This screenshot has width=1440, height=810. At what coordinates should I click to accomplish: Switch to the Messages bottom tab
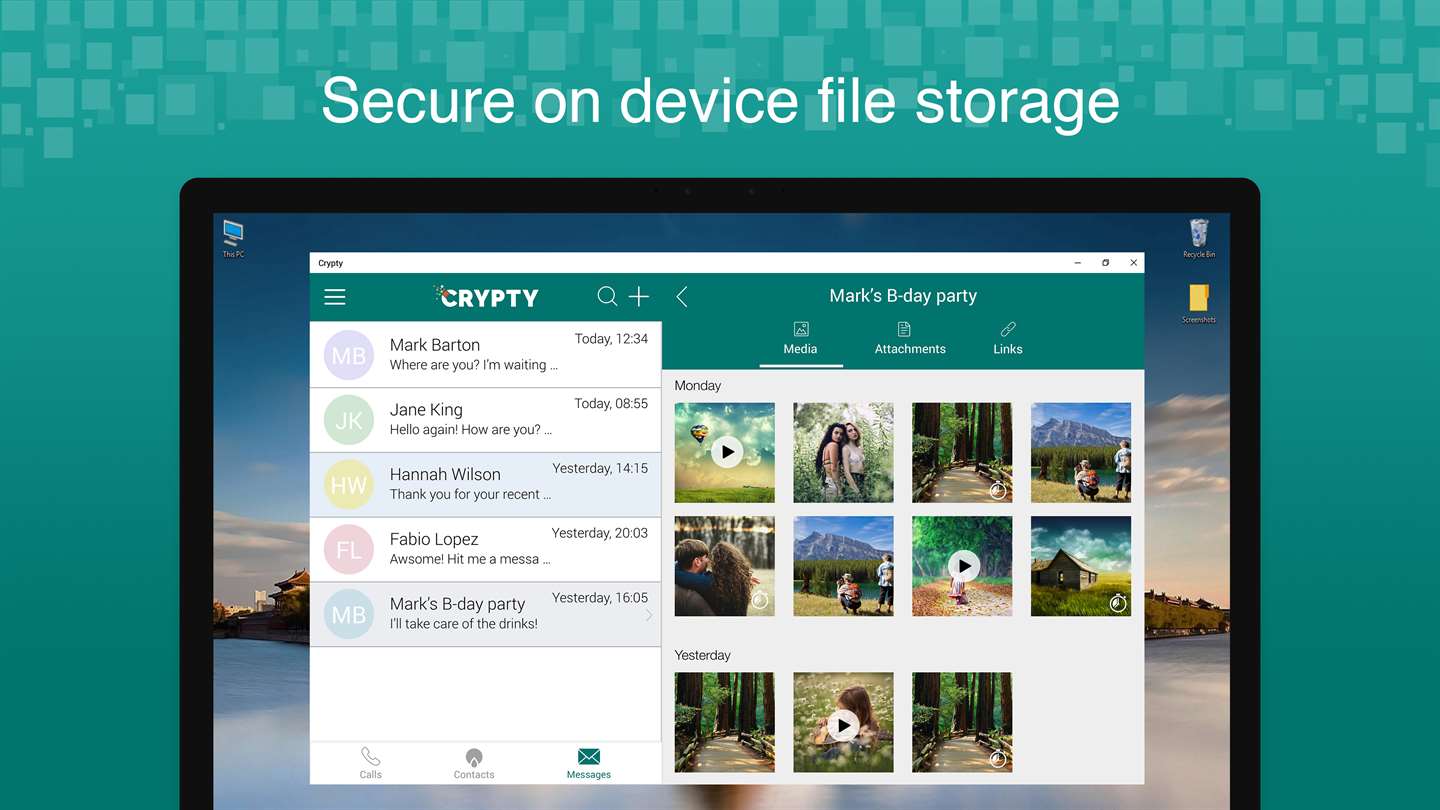coord(589,763)
